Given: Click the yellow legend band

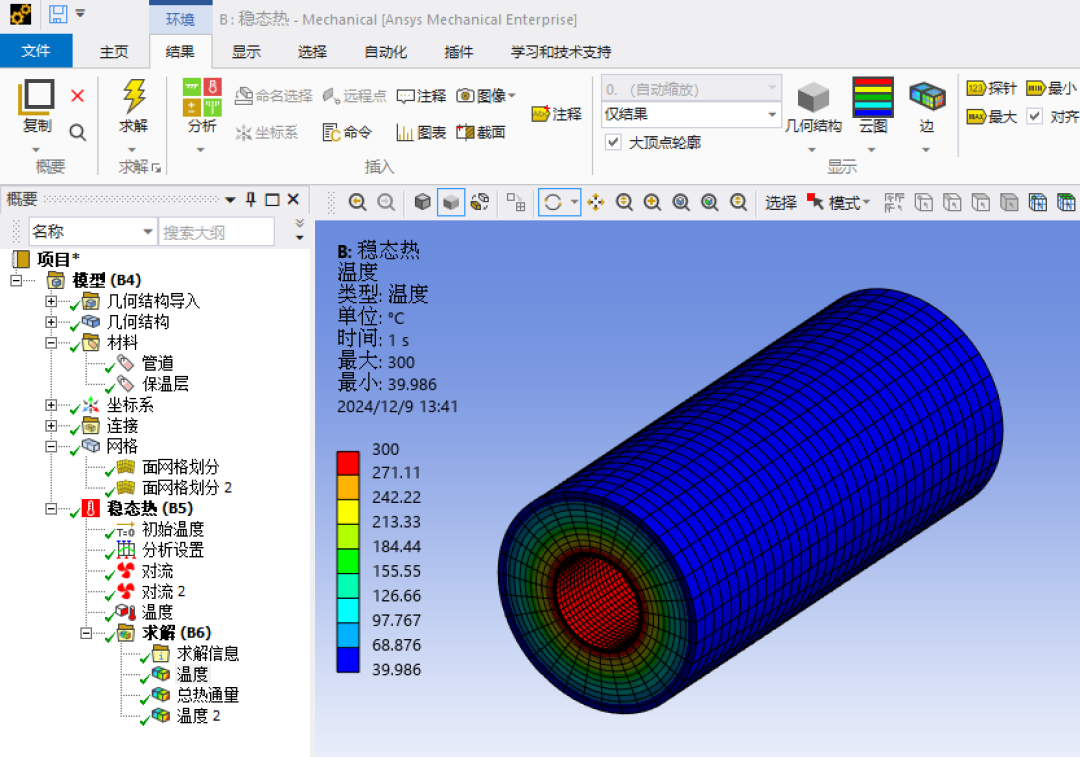Looking at the screenshot, I should click(348, 512).
